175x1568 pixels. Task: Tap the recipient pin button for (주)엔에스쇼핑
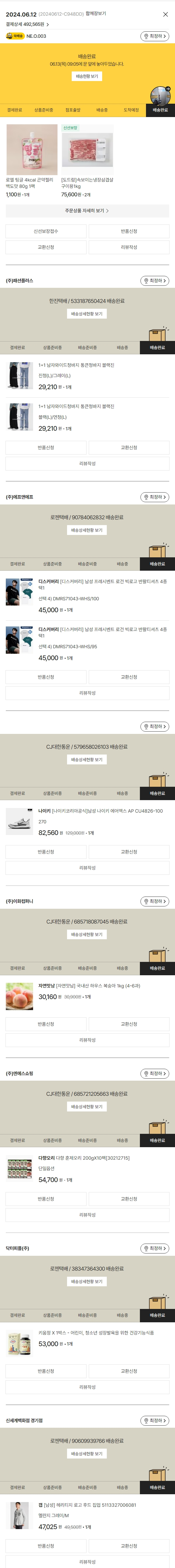tap(154, 1074)
